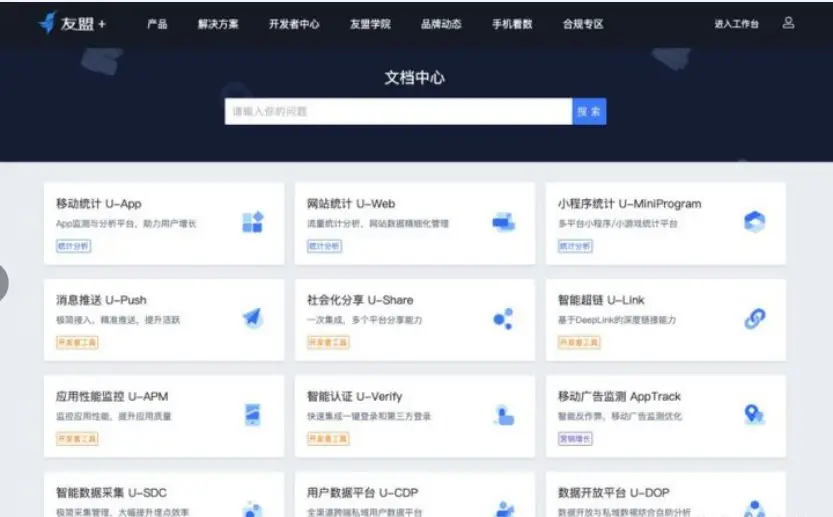
Task: Open the 产品 menu
Action: 157,24
